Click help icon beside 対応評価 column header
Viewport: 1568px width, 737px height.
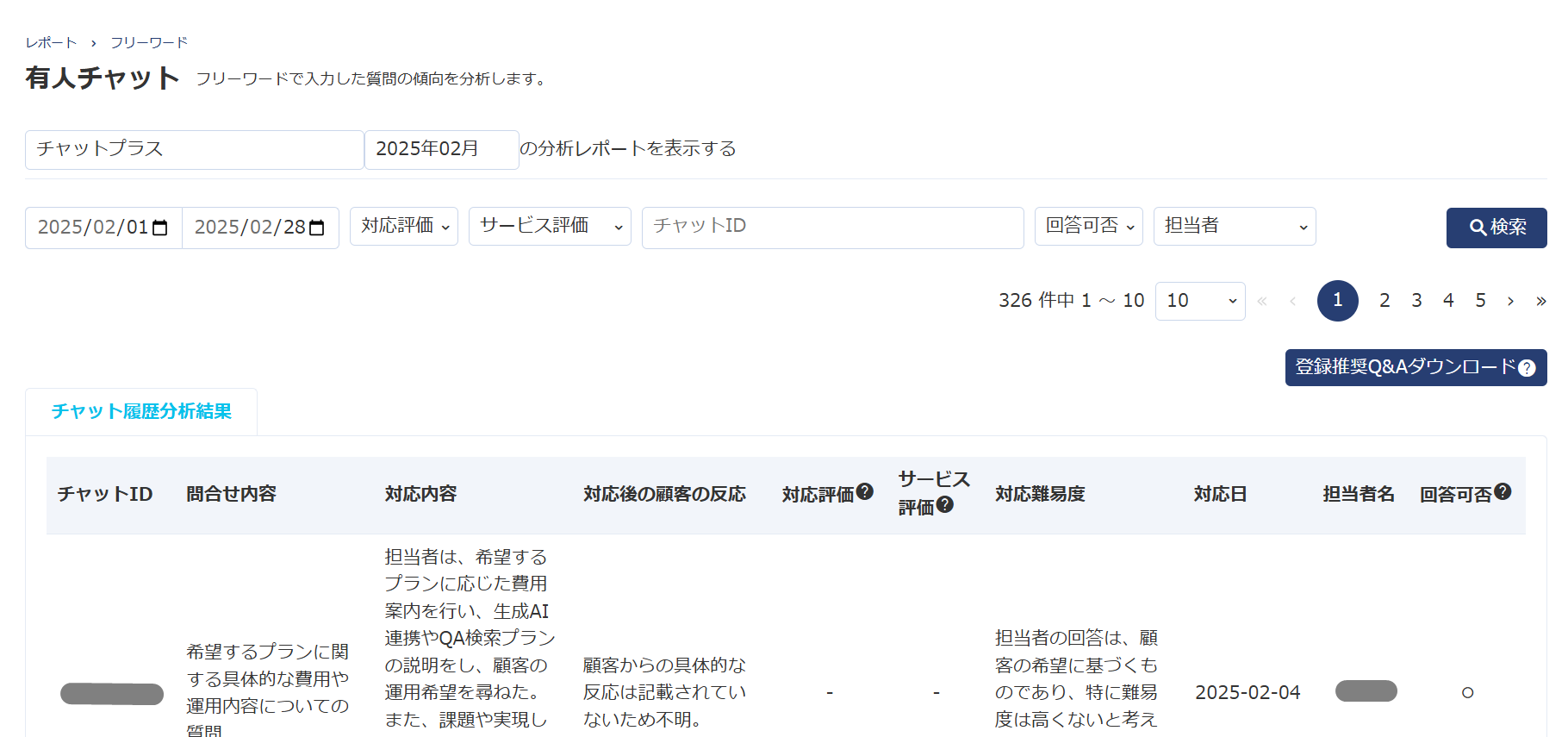coord(865,491)
